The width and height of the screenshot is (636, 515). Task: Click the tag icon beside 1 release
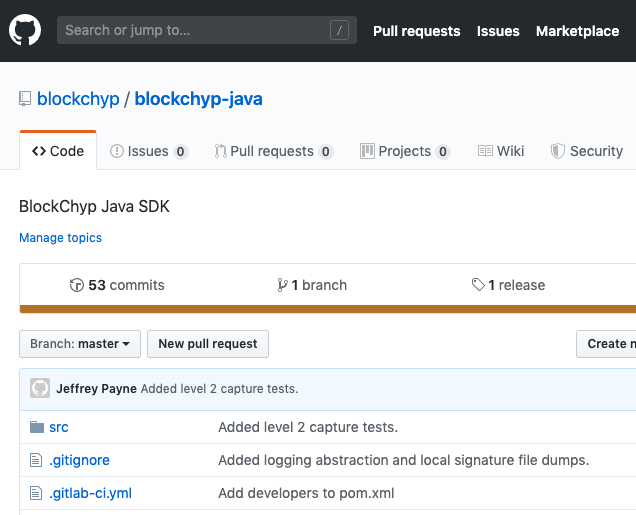tap(478, 285)
